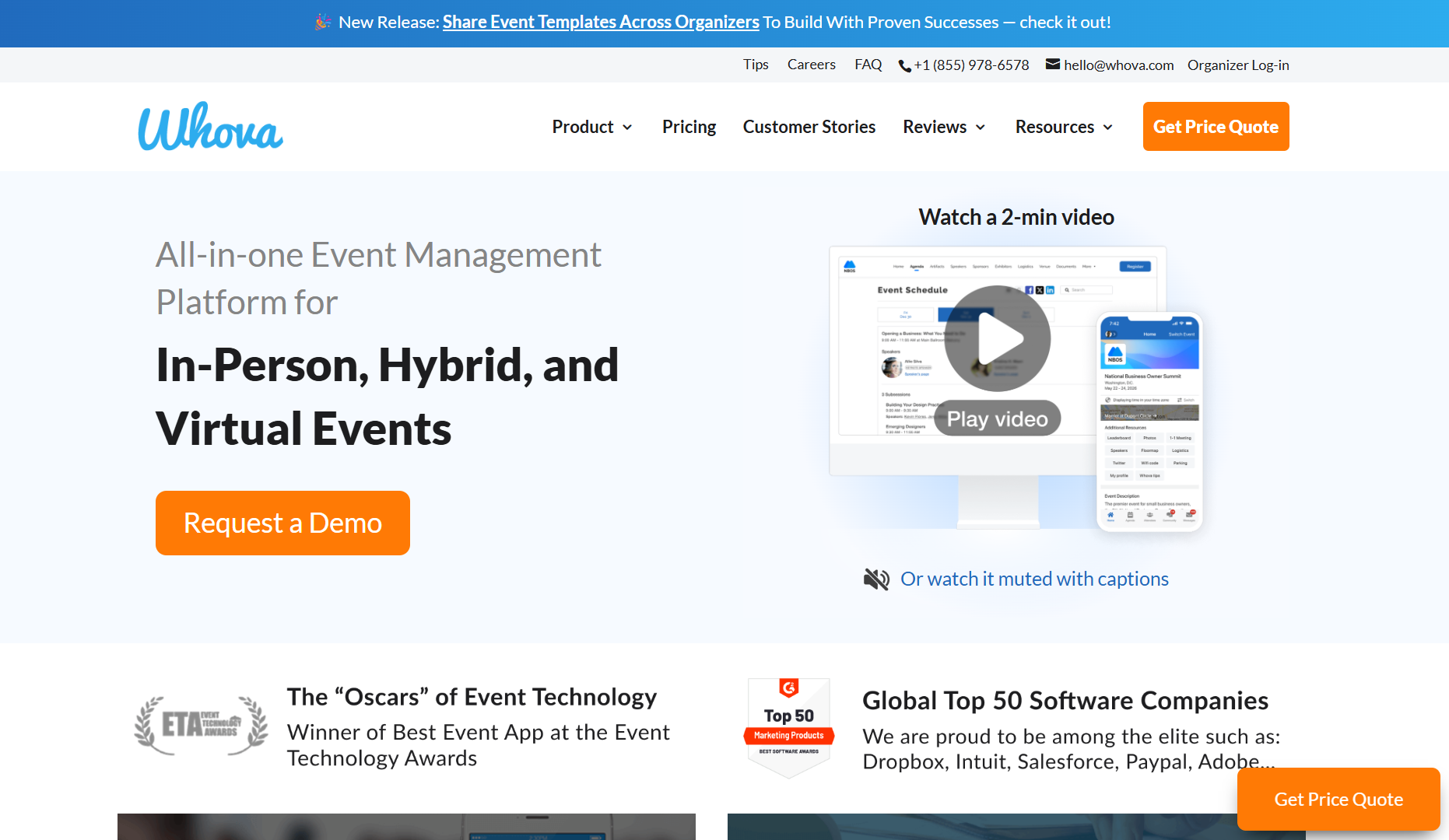Click 'In-Person, Hybrid, and Virtual Events' headline
This screenshot has width=1449, height=840.
pos(388,397)
